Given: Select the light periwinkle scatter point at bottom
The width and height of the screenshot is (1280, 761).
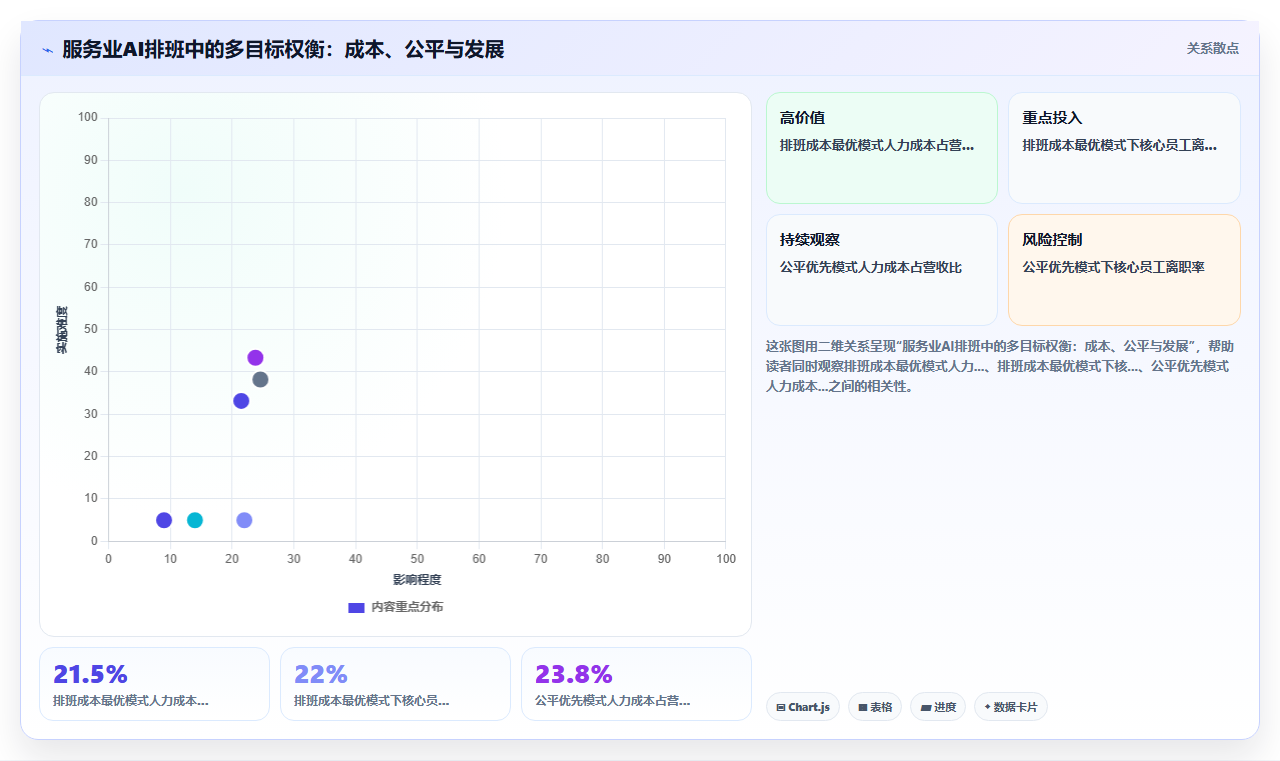Looking at the screenshot, I should coord(244,520).
